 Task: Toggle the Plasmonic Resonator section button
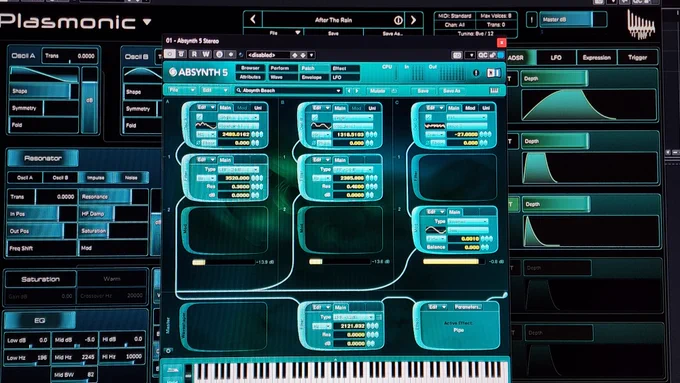click(x=42, y=158)
